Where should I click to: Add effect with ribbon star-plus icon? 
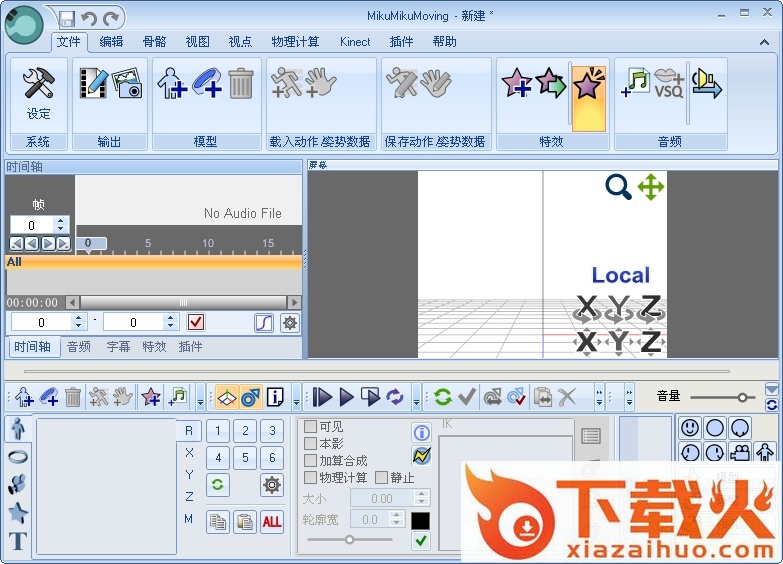click(517, 83)
